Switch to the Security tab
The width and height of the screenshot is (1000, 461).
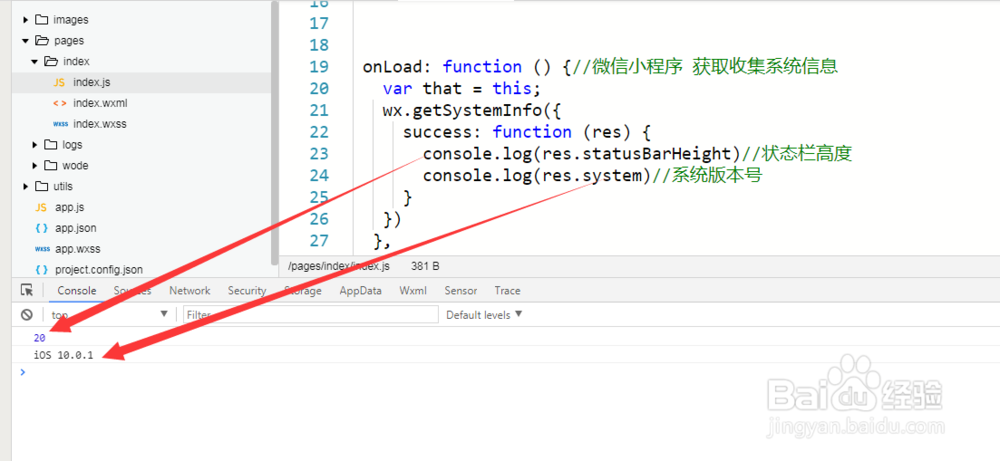247,291
